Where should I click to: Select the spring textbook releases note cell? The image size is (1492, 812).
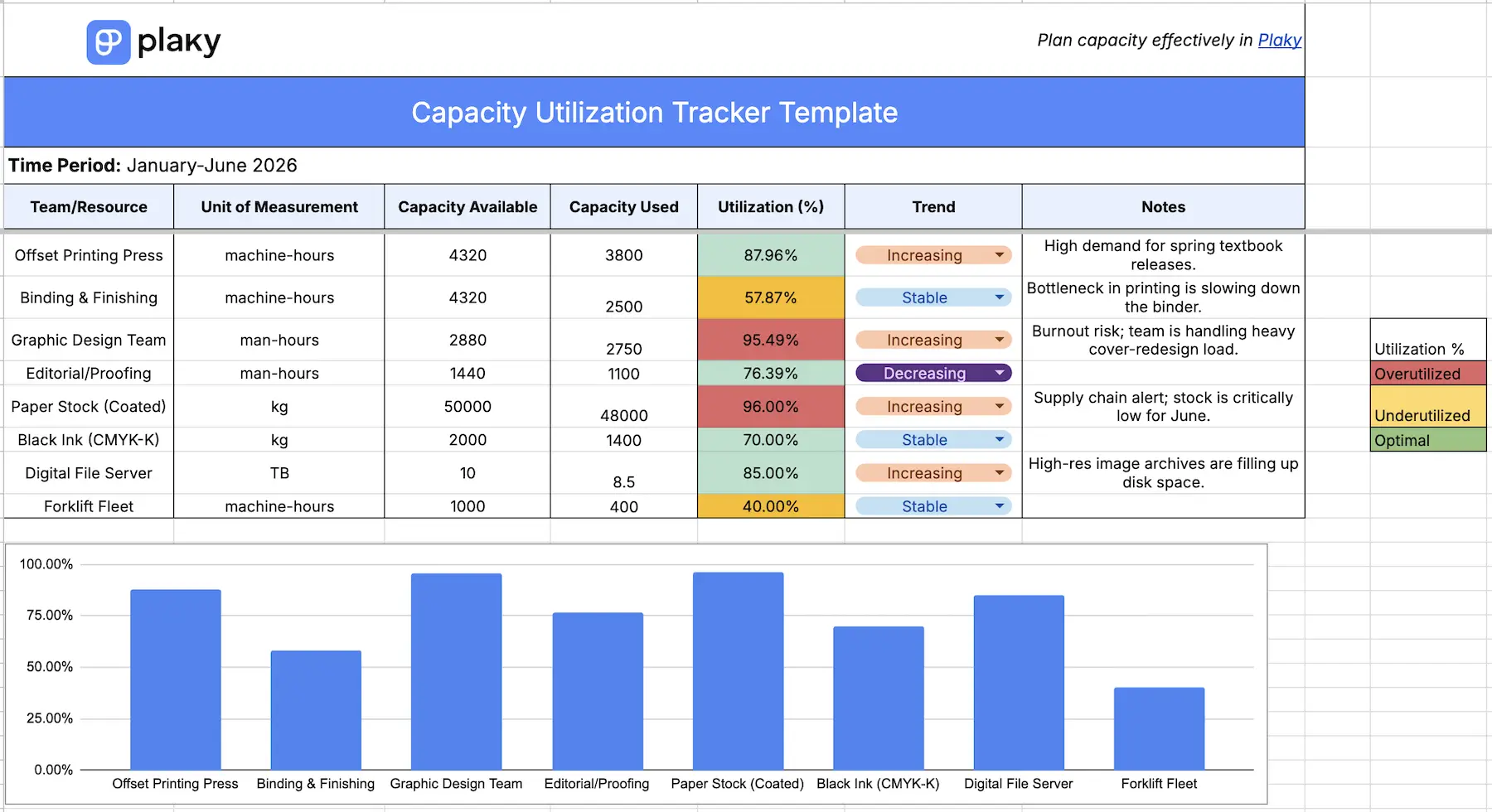[1163, 254]
